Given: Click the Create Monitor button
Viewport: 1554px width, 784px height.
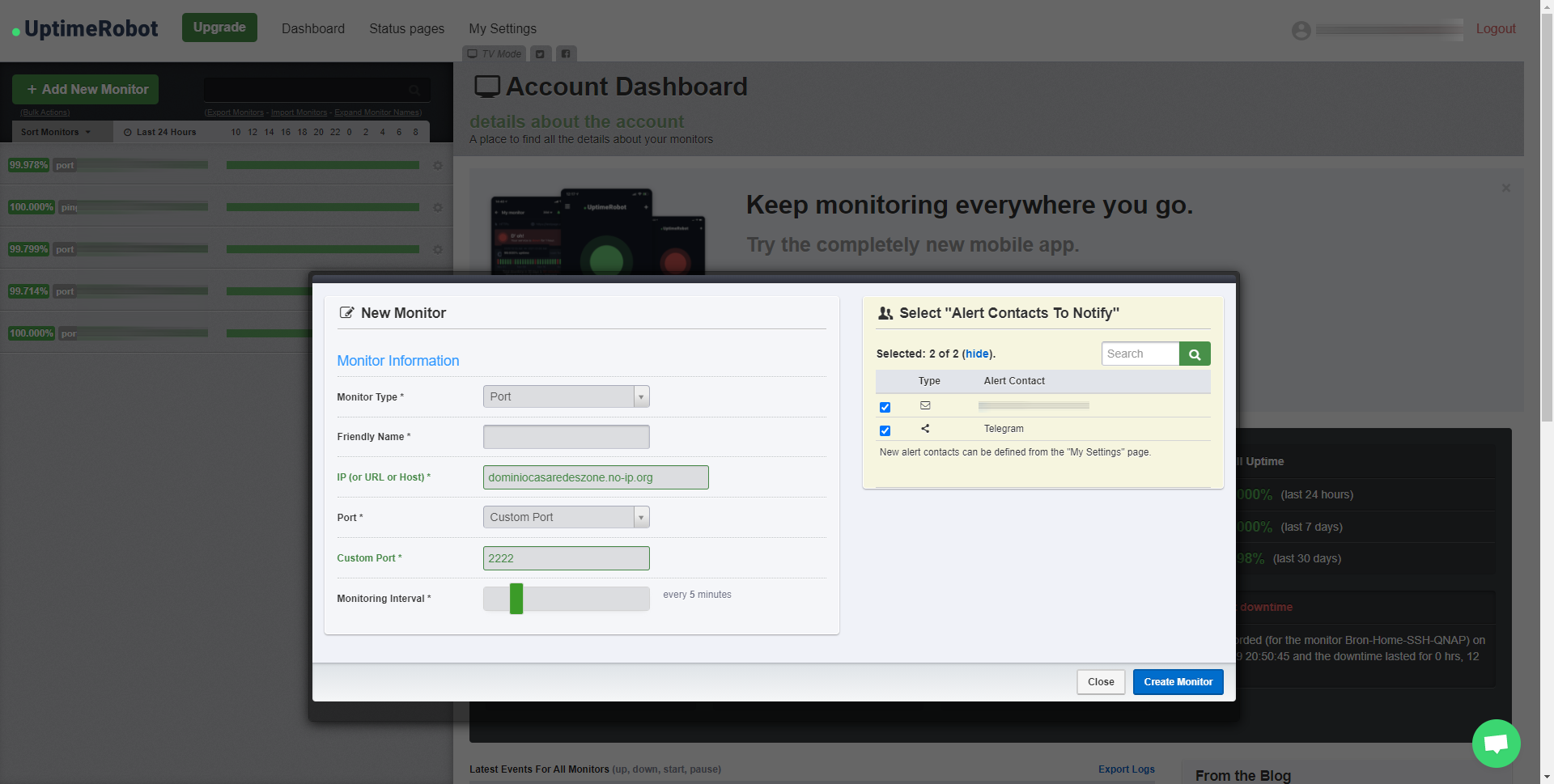Looking at the screenshot, I should tap(1178, 682).
